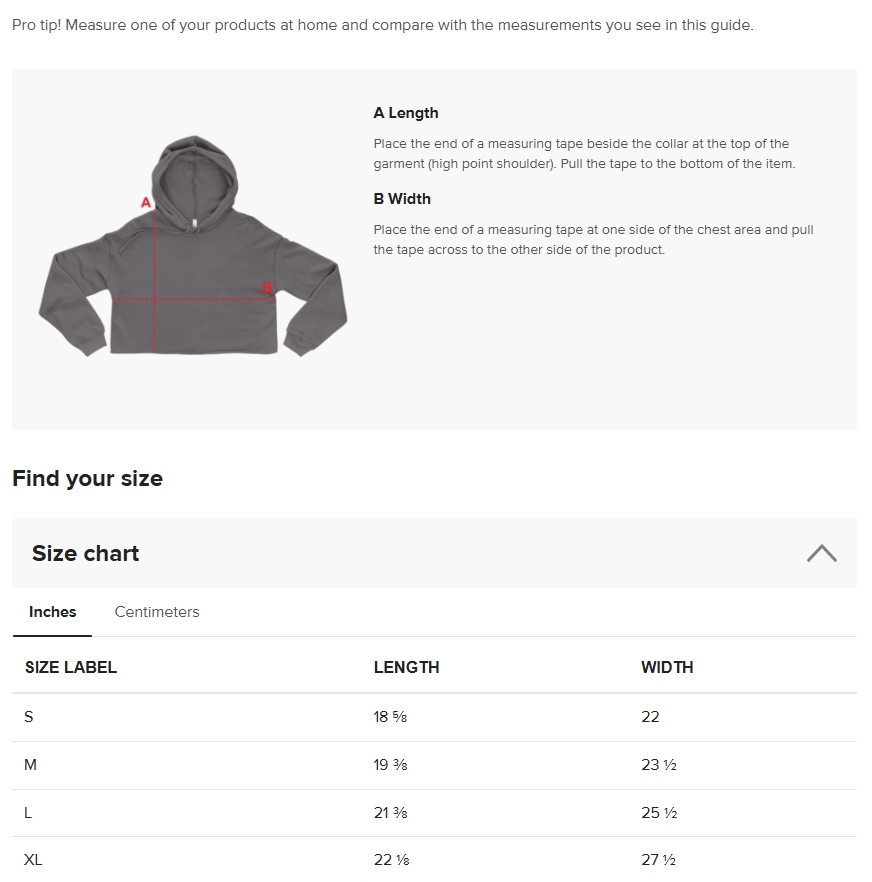Collapse the Size chart chevron arrow
The image size is (872, 882).
click(x=821, y=553)
